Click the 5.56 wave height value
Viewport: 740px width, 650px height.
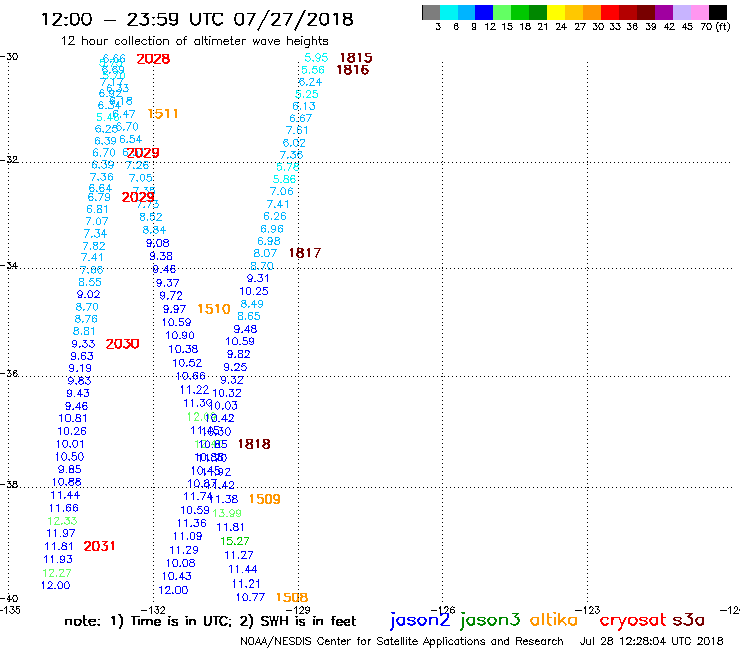tap(313, 70)
